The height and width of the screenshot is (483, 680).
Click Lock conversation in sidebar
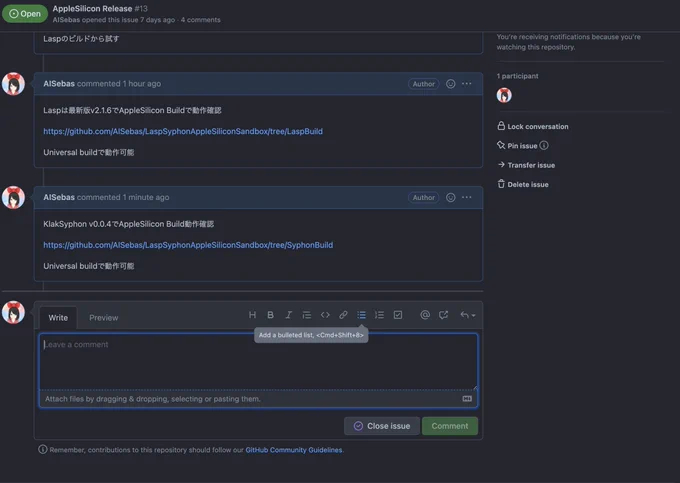coord(533,126)
